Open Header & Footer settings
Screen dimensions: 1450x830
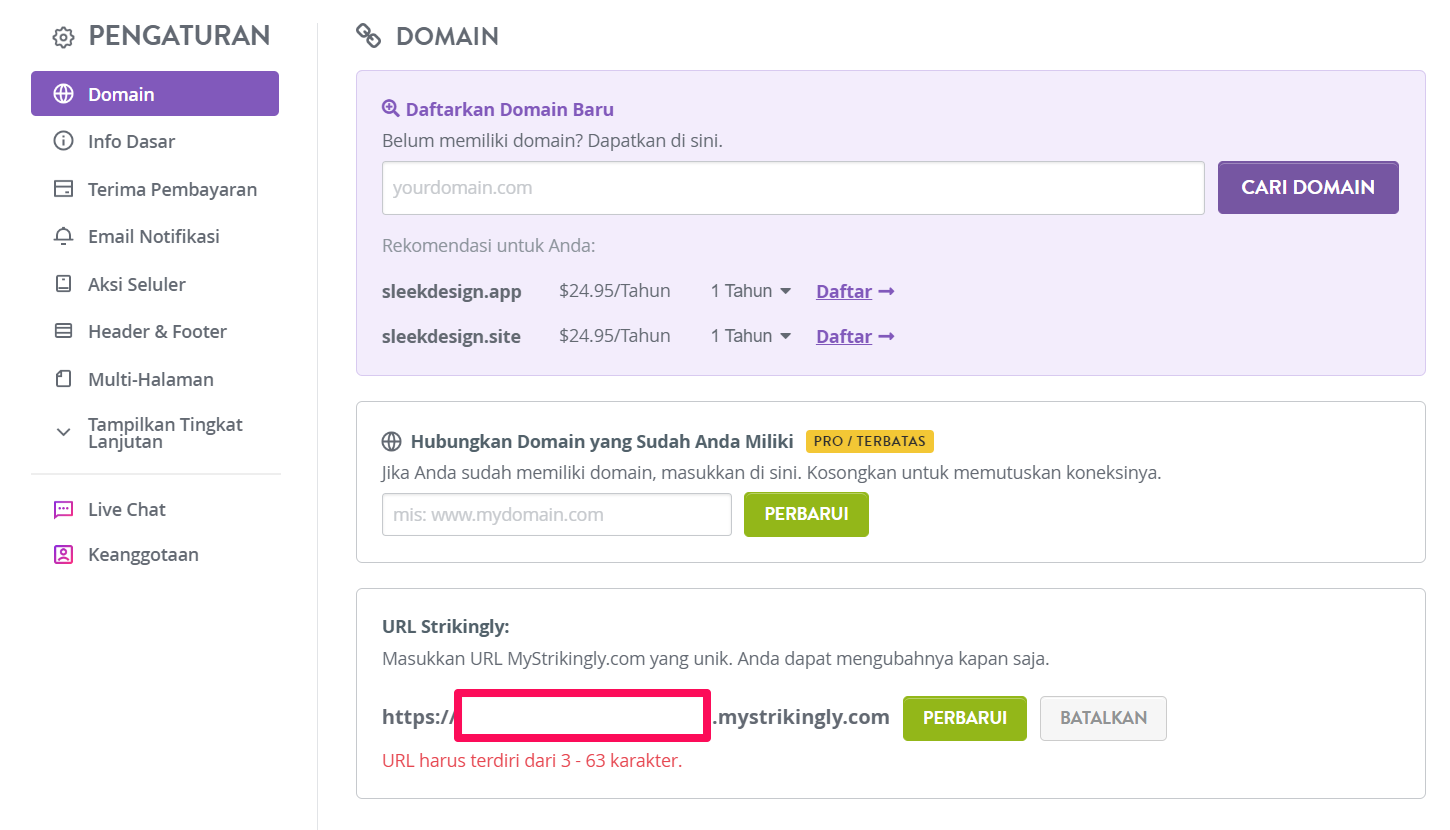[155, 331]
